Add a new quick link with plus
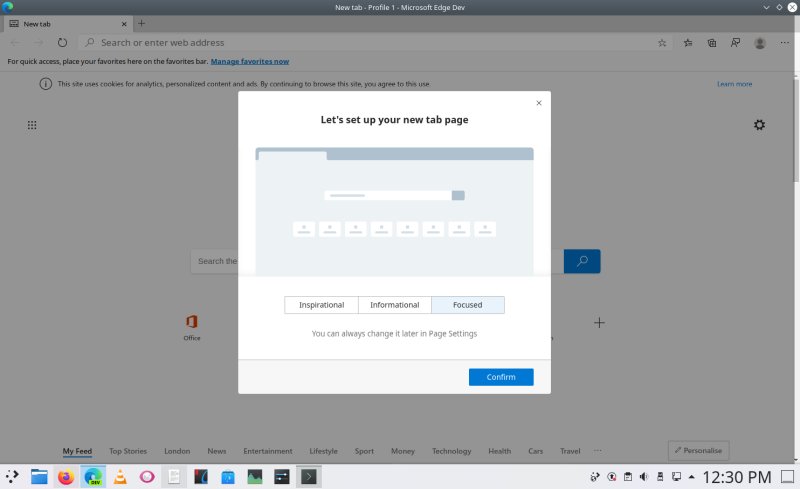 coord(599,323)
